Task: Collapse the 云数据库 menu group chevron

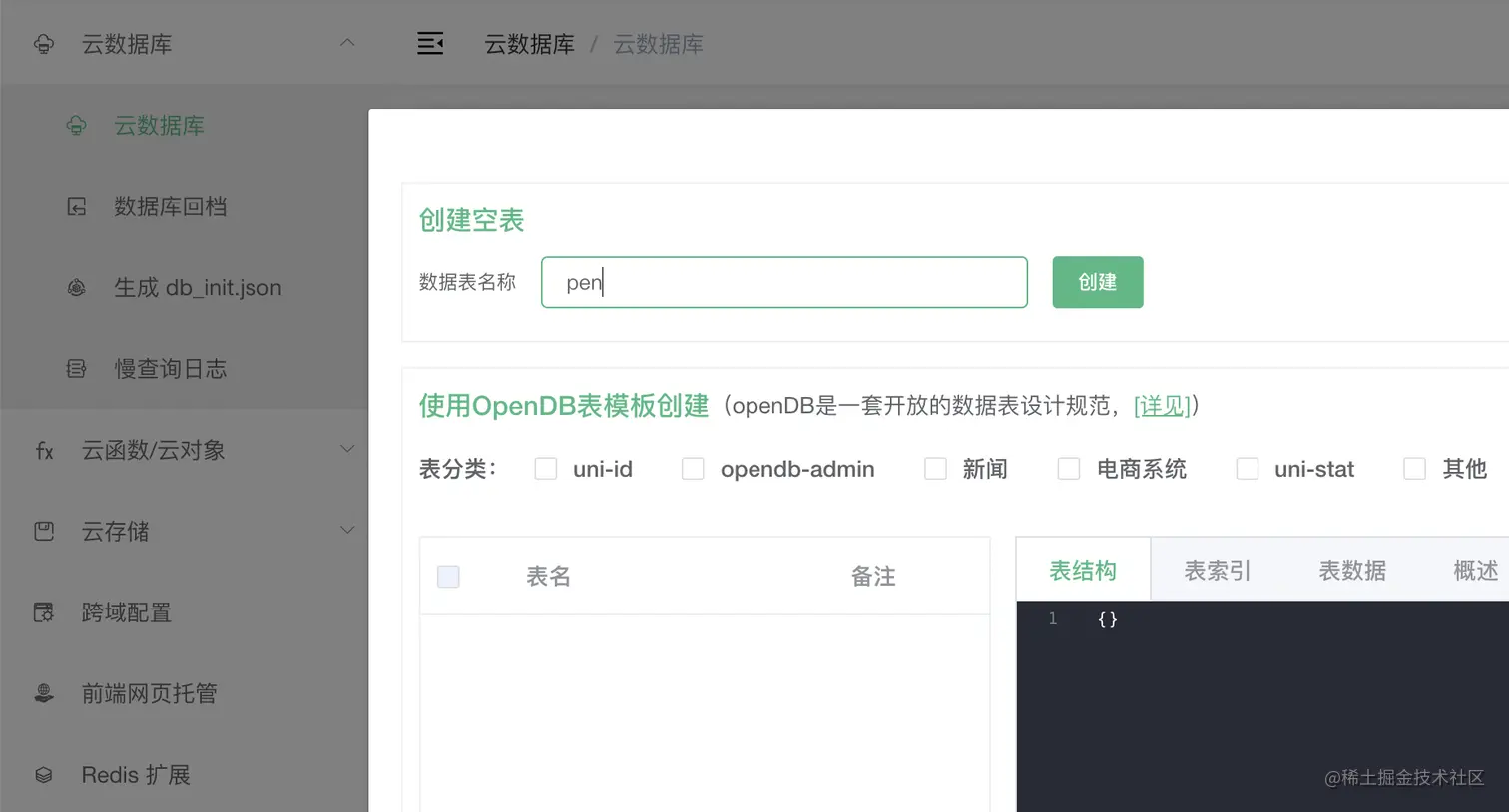Action: tap(347, 43)
